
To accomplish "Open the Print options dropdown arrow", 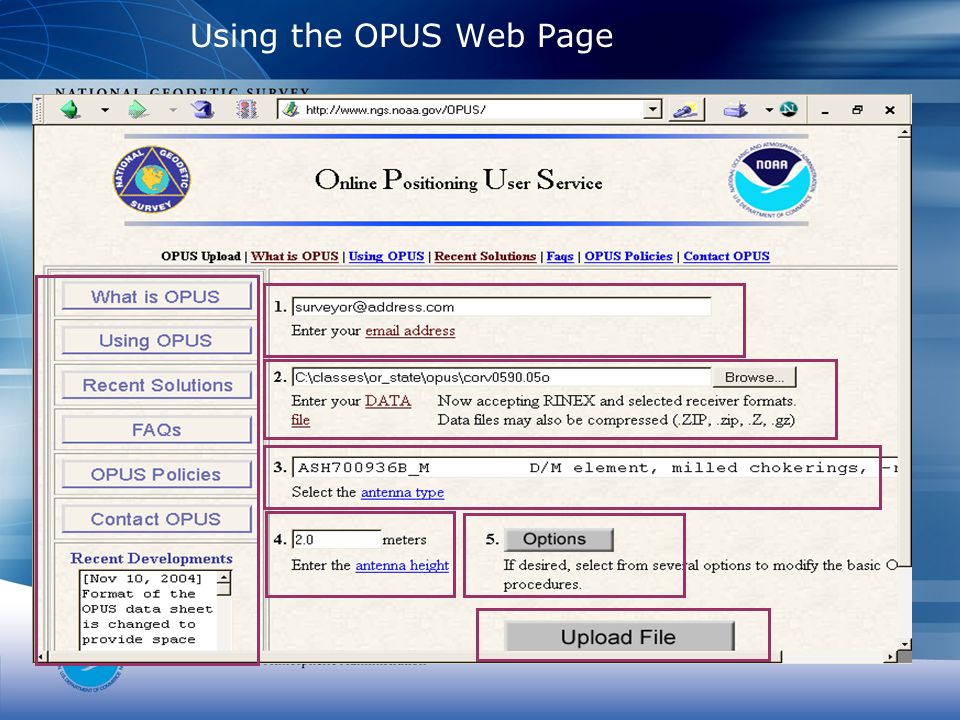I will click(768, 111).
